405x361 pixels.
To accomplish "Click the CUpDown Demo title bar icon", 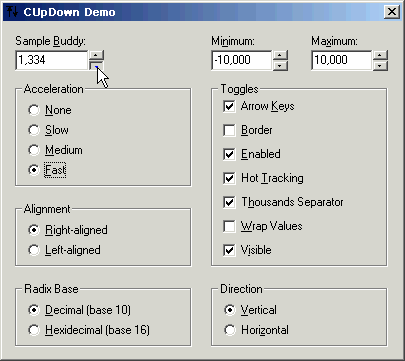I will coord(12,12).
